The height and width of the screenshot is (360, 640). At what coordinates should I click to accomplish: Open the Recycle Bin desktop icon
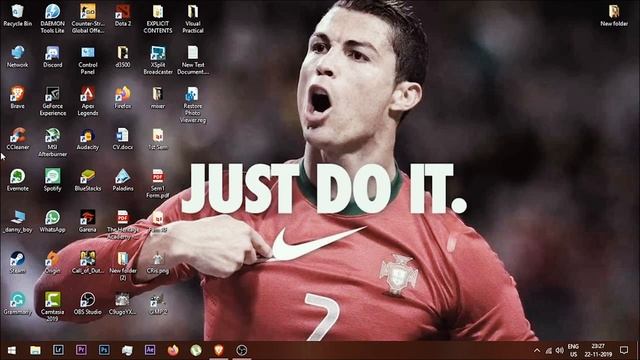pos(18,16)
